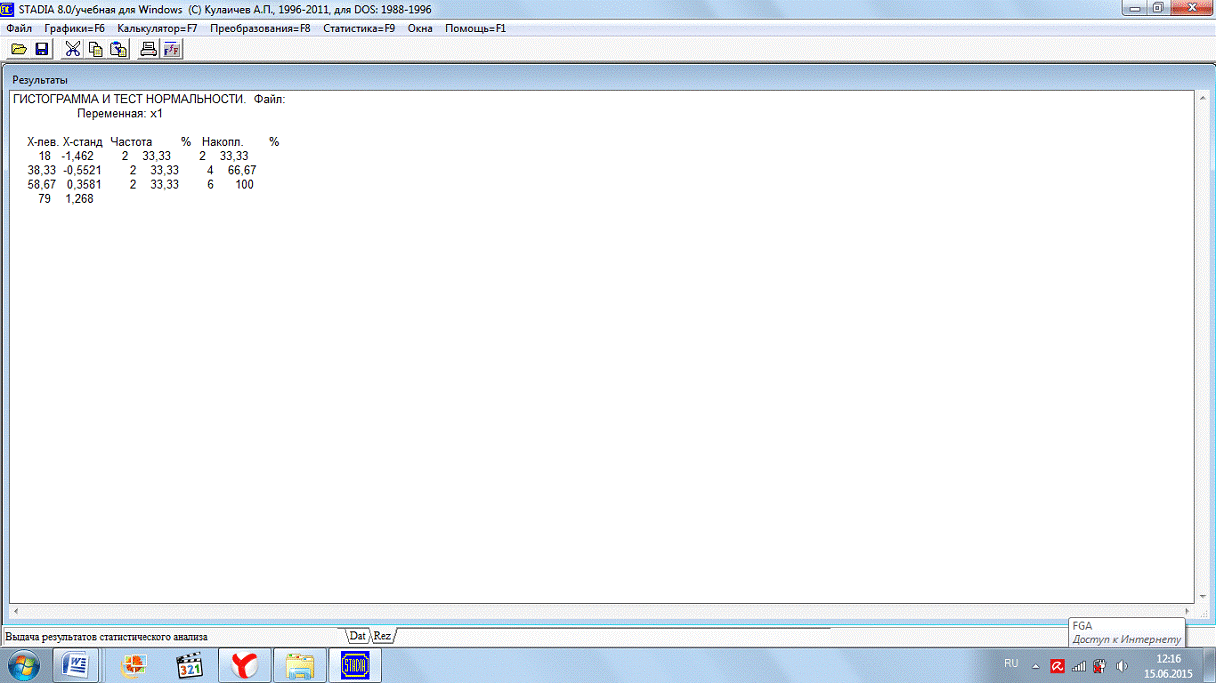Image resolution: width=1216 pixels, height=683 pixels.
Task: Click the Частота column header
Action: [x=131, y=142]
